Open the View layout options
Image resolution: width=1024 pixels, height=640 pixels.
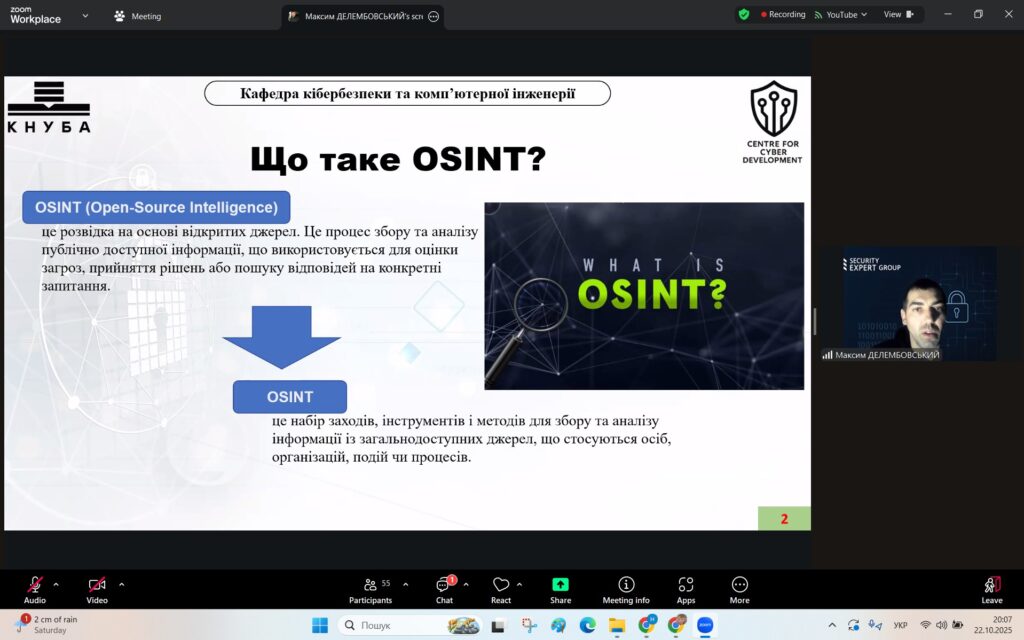898,15
